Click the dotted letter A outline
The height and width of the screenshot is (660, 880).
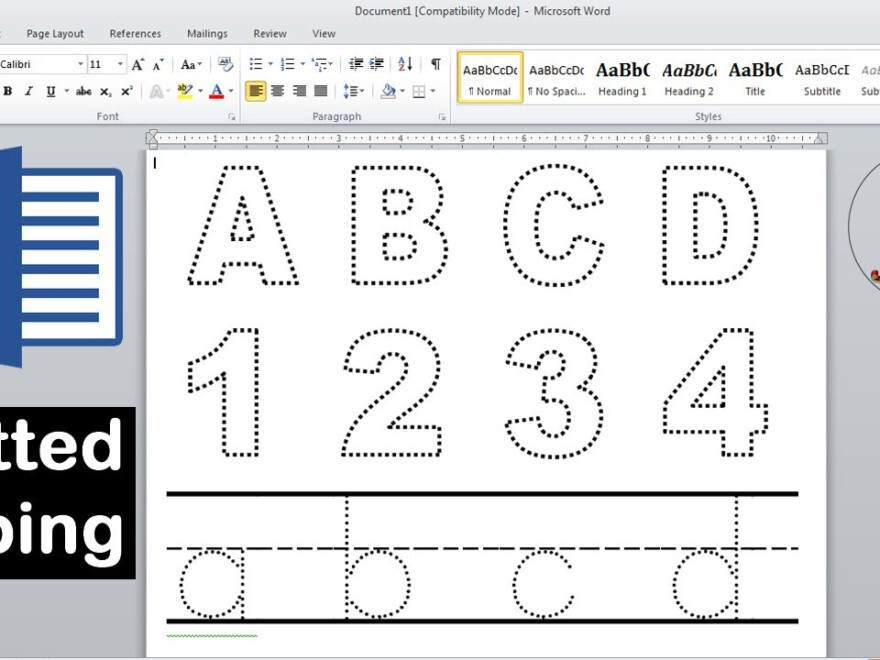click(x=243, y=225)
